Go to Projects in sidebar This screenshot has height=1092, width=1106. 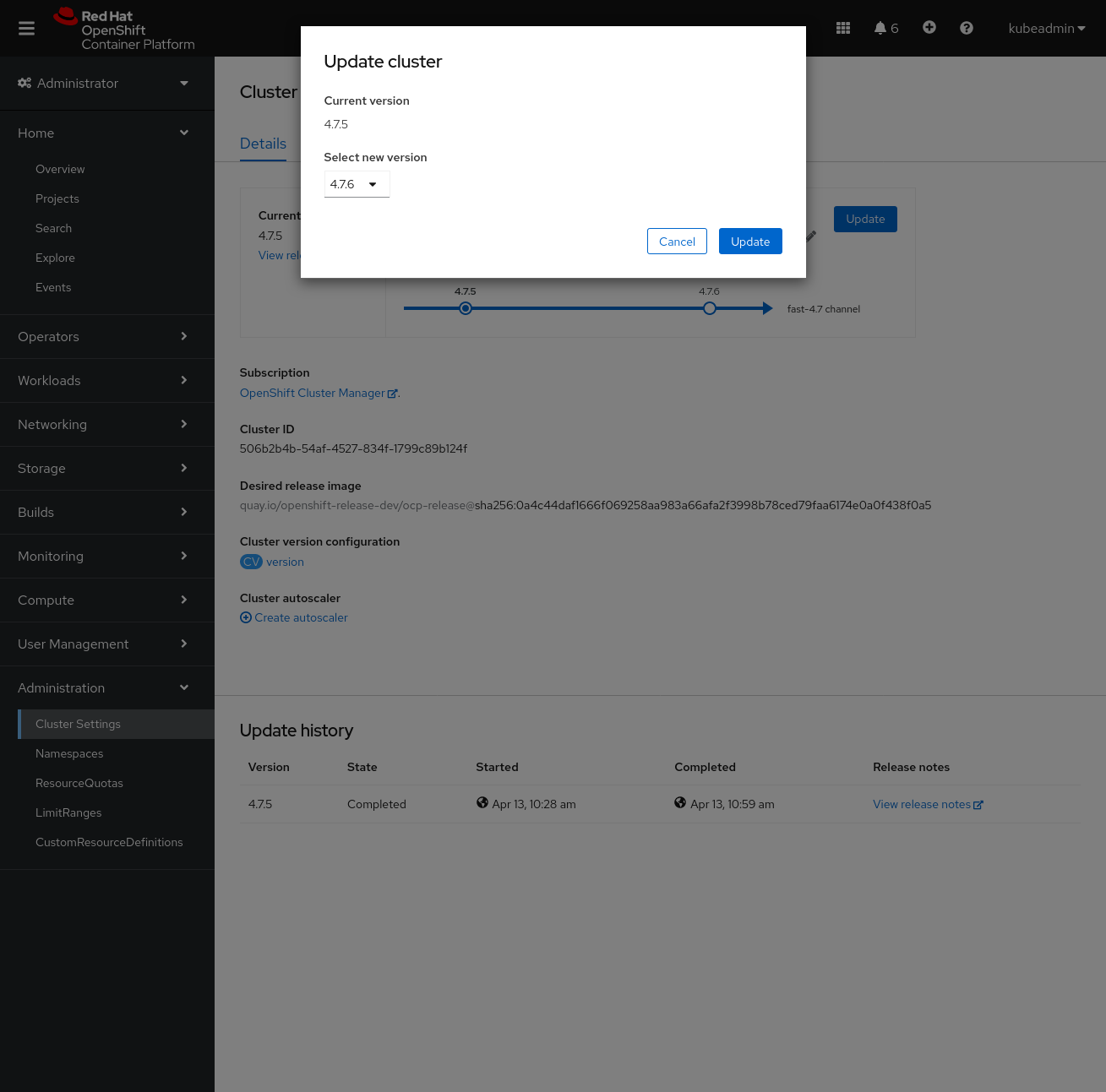pos(57,198)
